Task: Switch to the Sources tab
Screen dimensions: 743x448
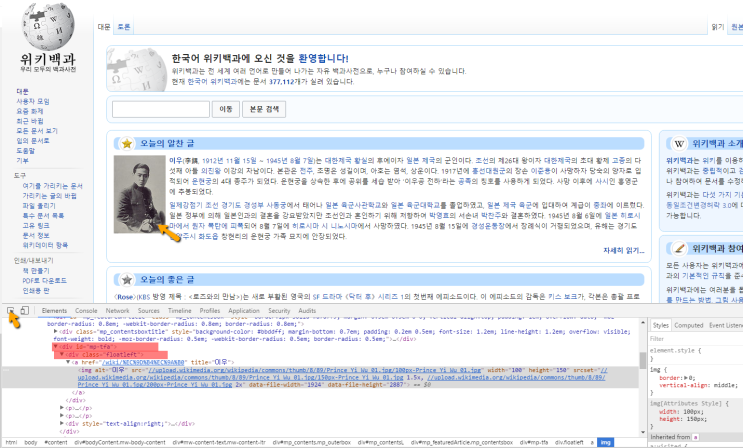Action: (x=148, y=311)
